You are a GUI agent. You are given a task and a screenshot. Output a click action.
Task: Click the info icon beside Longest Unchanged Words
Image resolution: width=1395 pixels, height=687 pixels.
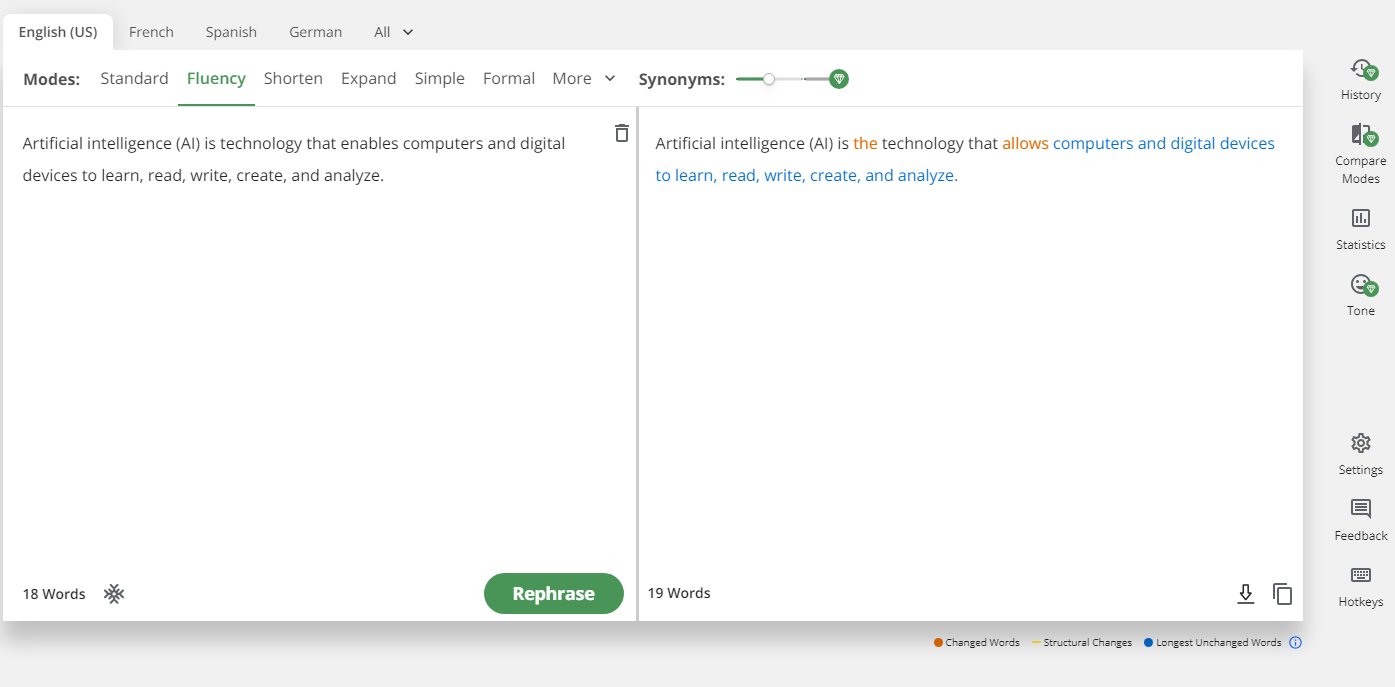1296,643
